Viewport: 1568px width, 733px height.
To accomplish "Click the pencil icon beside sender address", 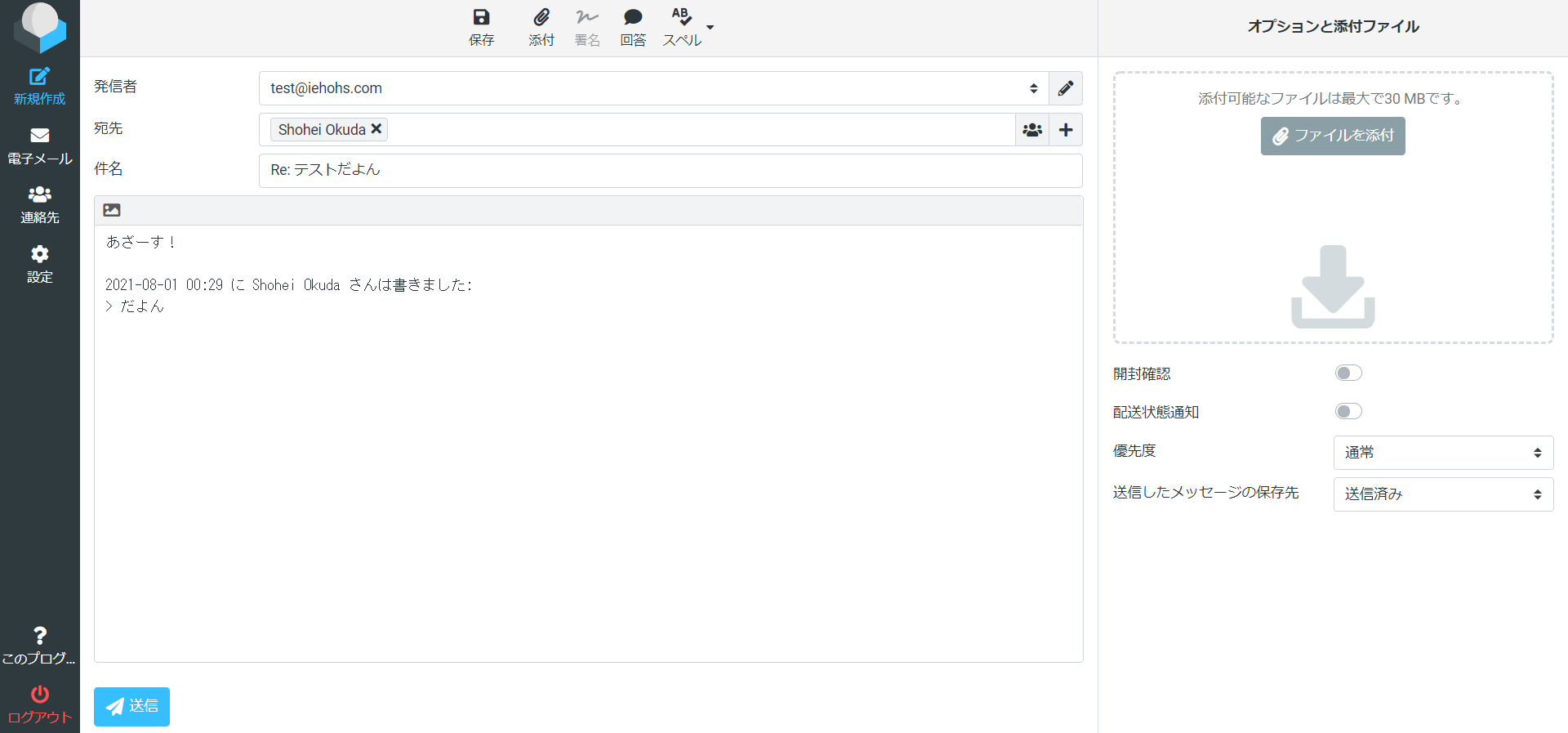I will pos(1066,88).
